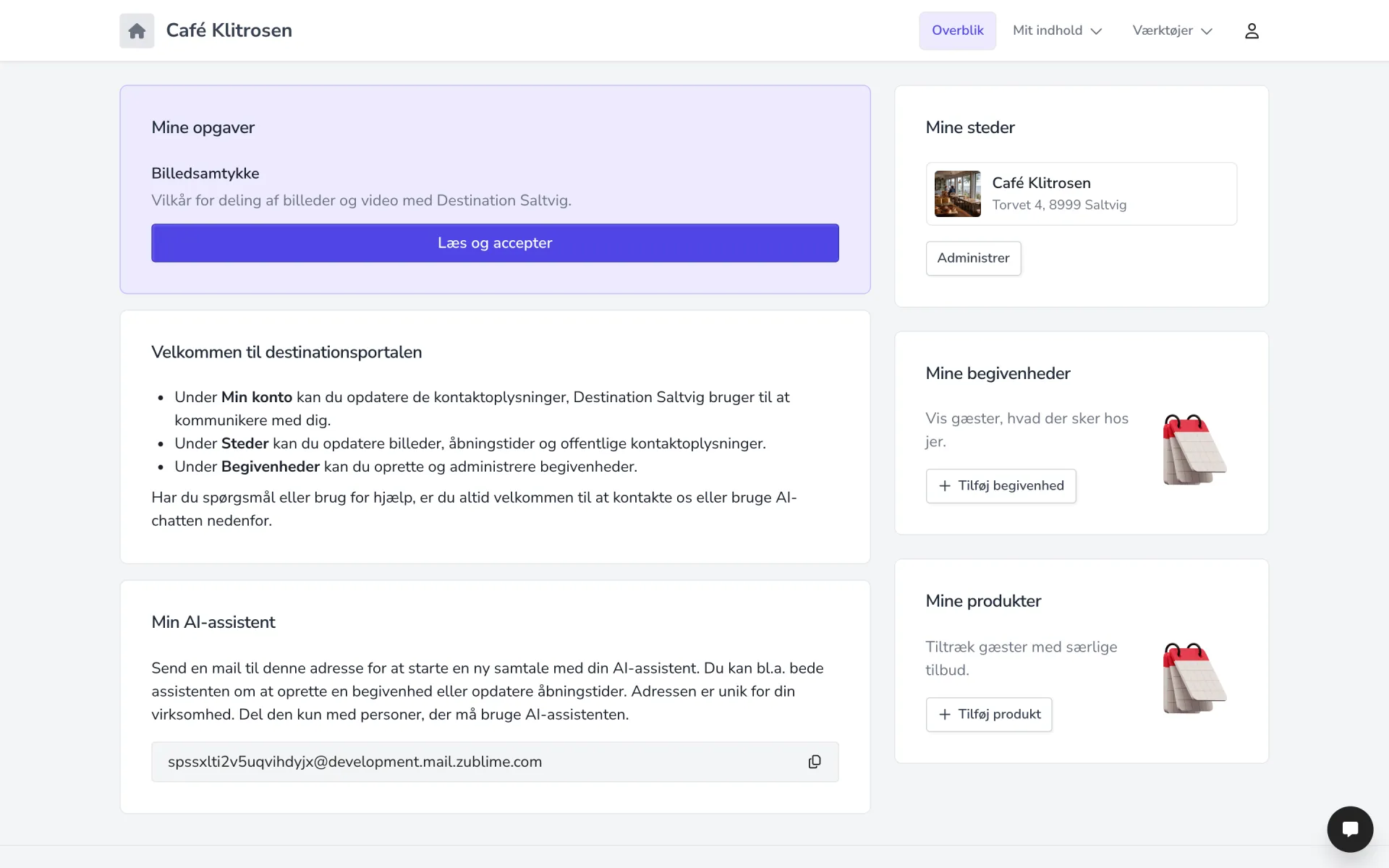Add a new event with Tilføj begivenhed
Viewport: 1389px width, 868px height.
tap(1001, 486)
